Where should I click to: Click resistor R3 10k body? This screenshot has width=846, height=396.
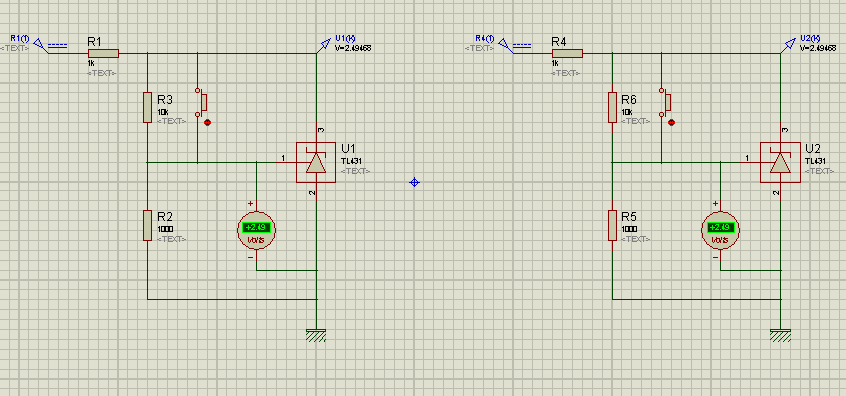click(147, 107)
